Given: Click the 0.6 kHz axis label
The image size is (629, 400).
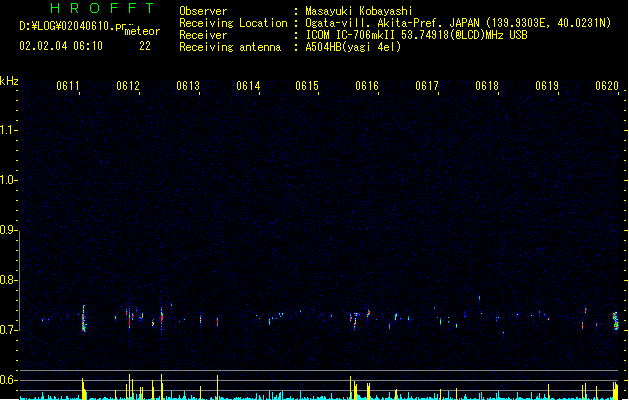Looking at the screenshot, I should [8, 380].
